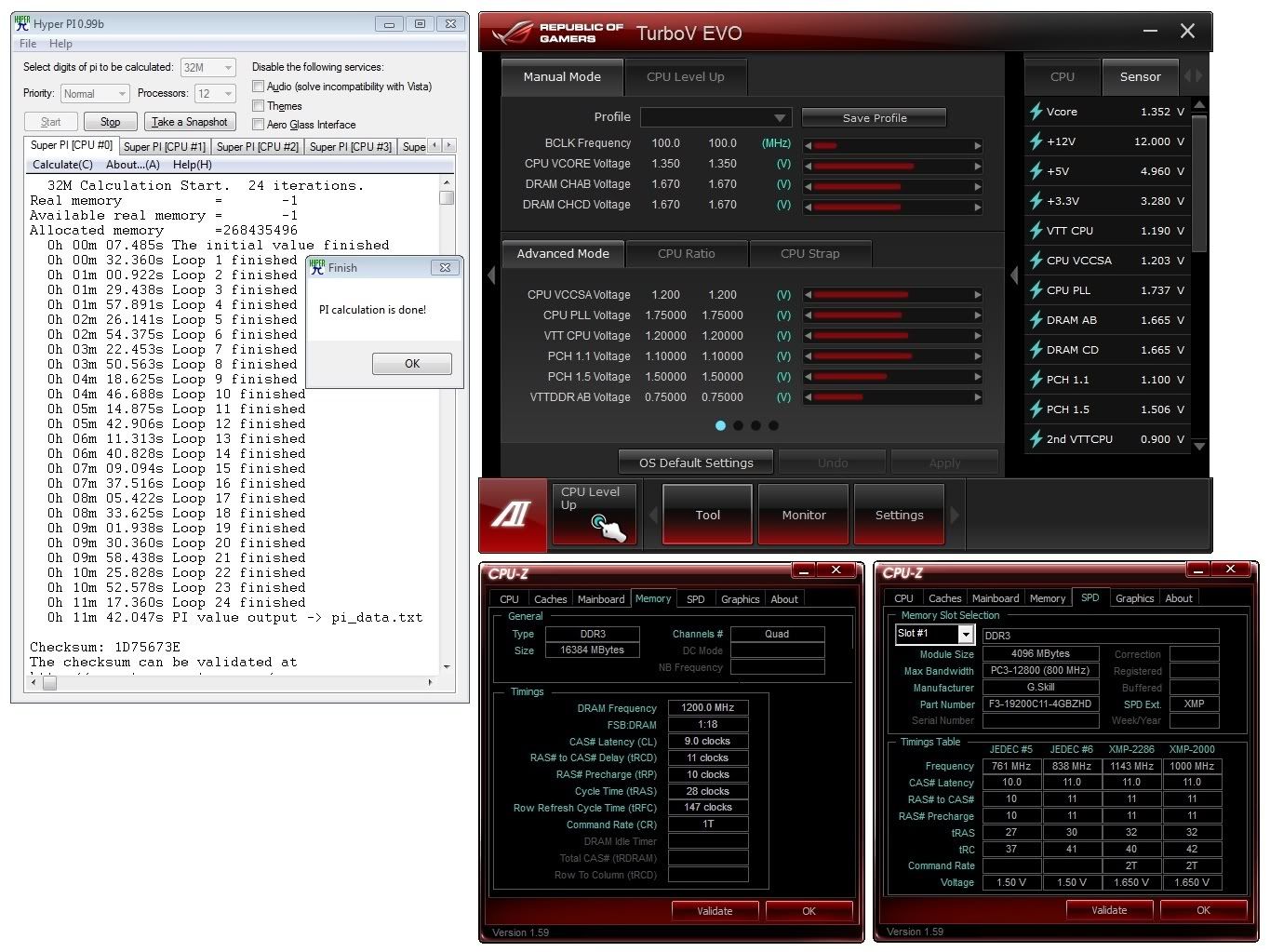Click the first blue page indicator dot
Viewport: 1270px width, 952px height.
click(x=720, y=425)
